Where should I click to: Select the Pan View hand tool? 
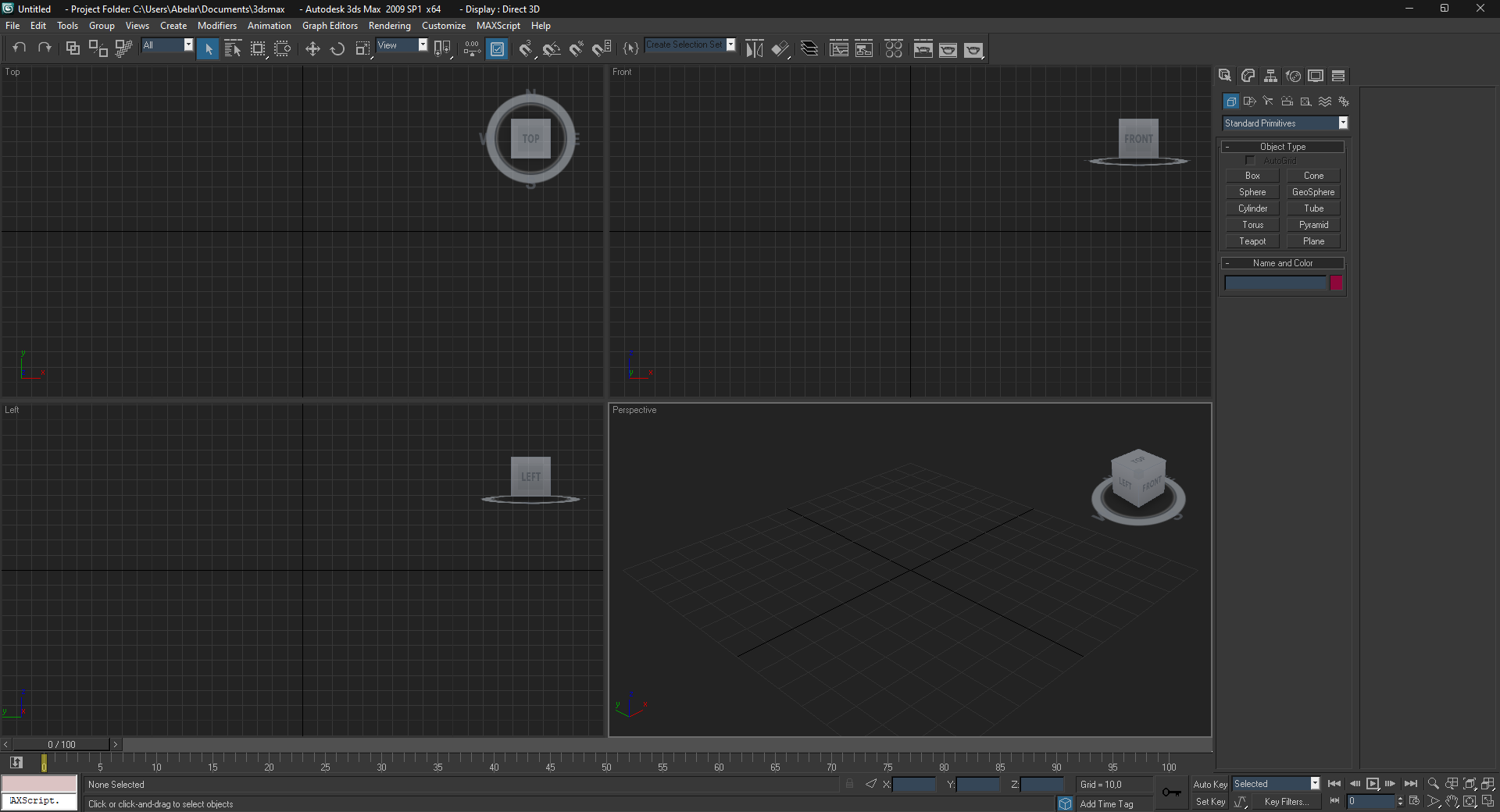coord(1452,802)
